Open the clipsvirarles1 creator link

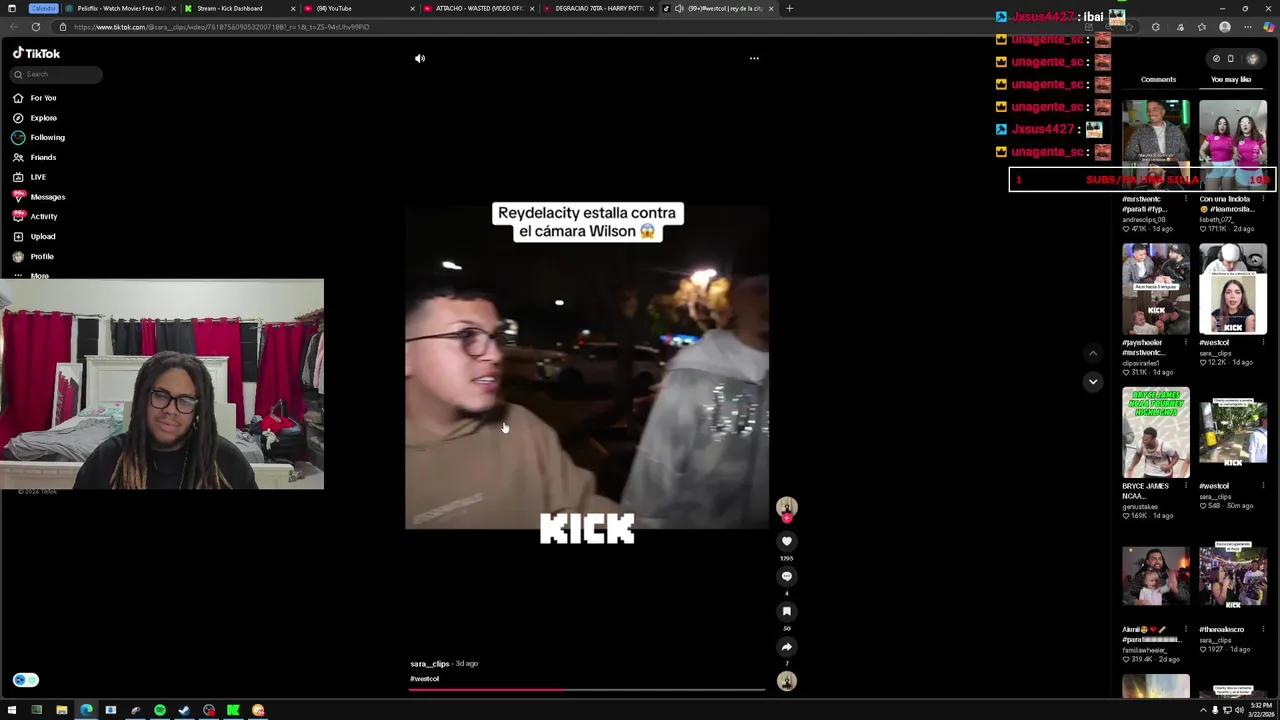point(1142,363)
